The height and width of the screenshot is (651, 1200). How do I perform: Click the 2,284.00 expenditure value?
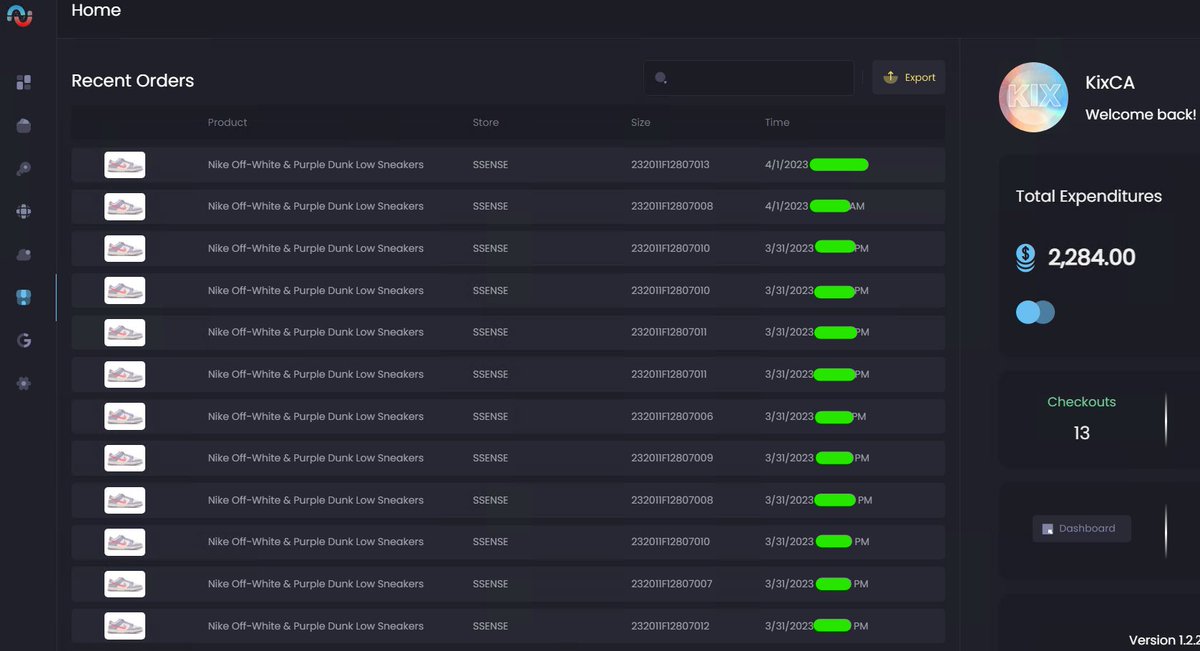(x=1092, y=258)
